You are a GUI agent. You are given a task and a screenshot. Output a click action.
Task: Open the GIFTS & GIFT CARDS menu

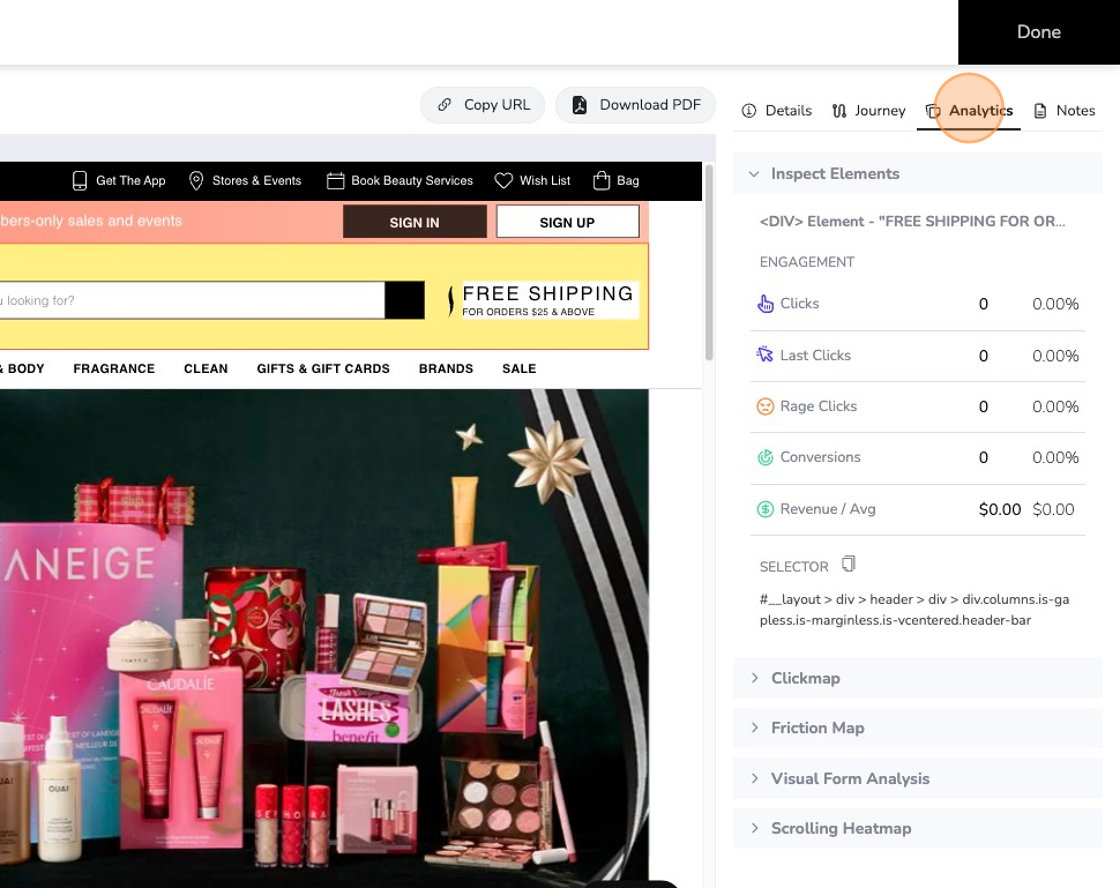(x=324, y=369)
